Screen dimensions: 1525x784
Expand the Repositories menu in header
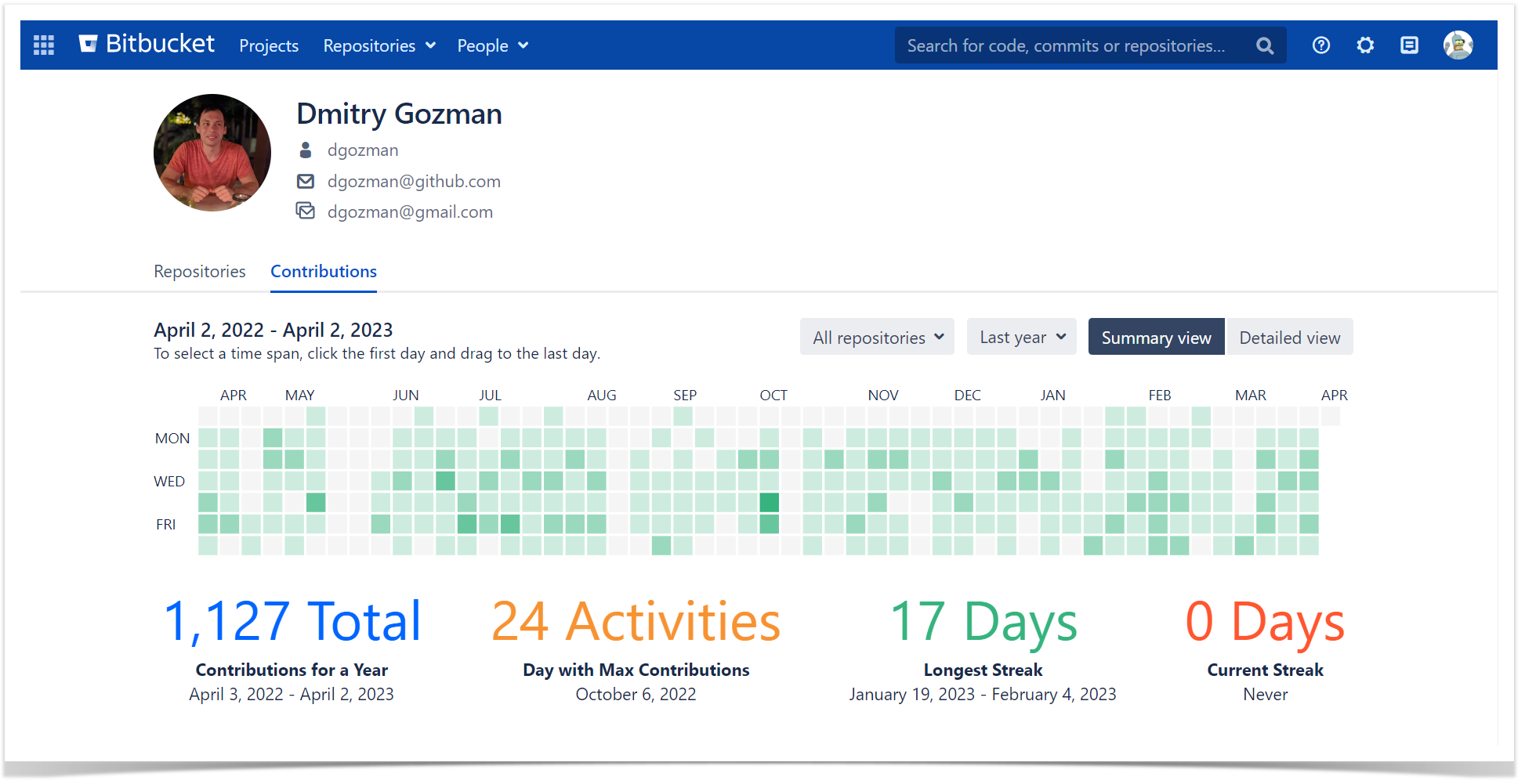379,46
